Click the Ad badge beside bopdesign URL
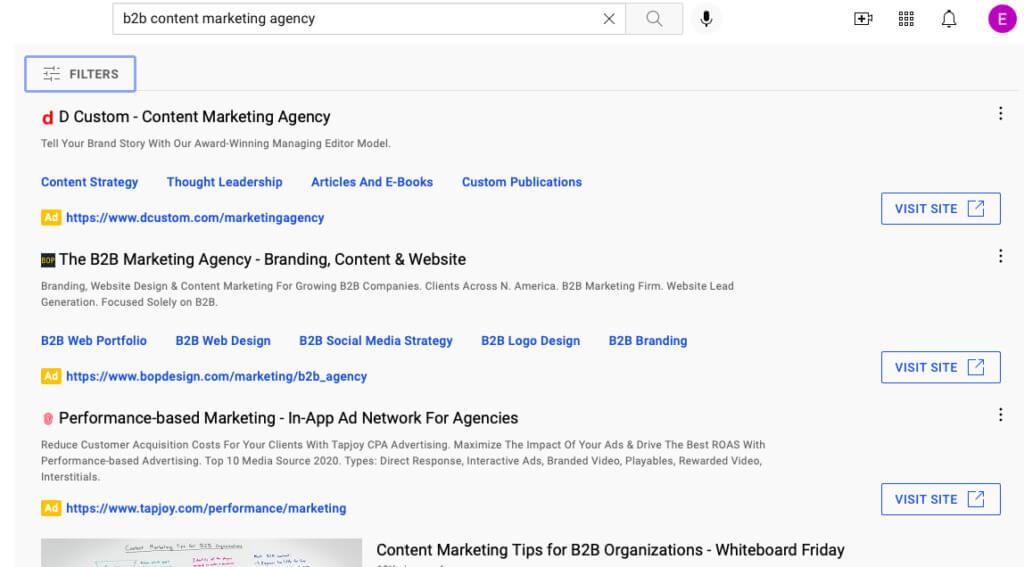The width and height of the screenshot is (1024, 567). click(x=51, y=376)
